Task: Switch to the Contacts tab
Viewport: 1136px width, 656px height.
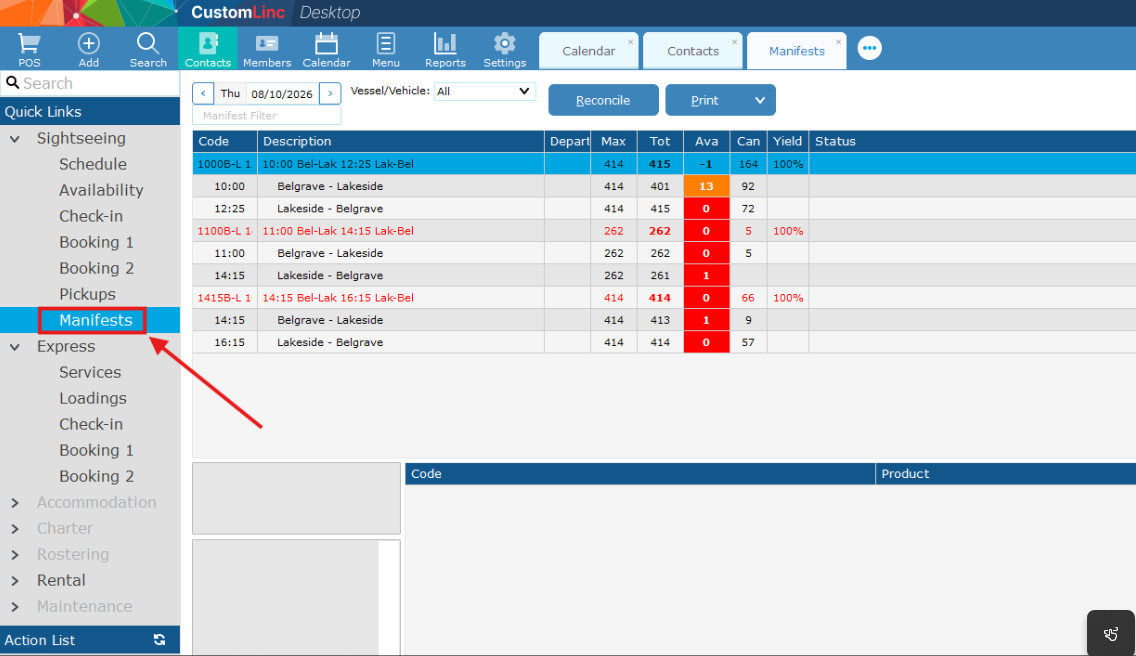Action: click(693, 51)
